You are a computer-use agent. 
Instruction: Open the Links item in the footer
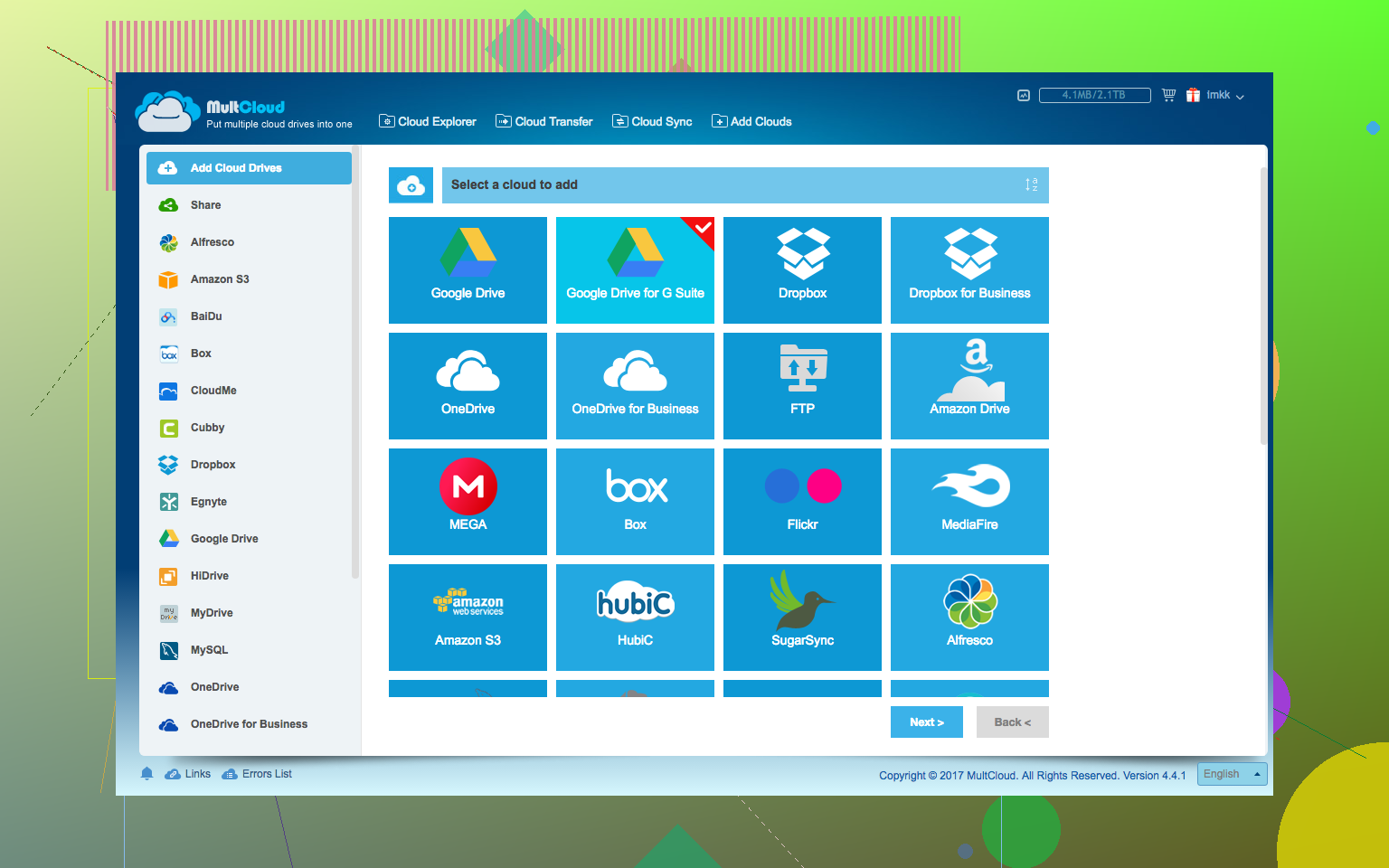point(188,774)
